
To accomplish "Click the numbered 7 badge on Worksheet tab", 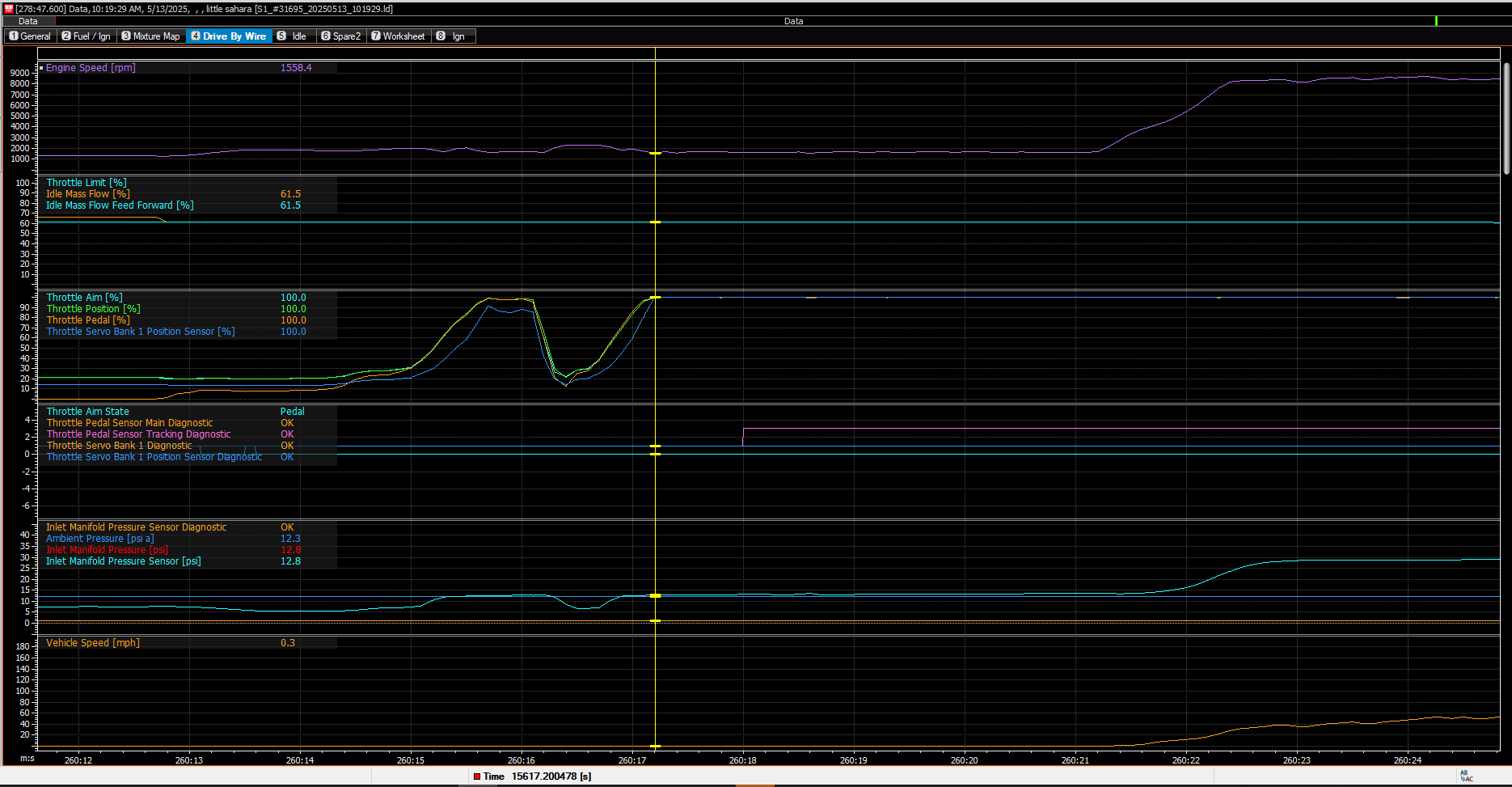I will point(374,36).
